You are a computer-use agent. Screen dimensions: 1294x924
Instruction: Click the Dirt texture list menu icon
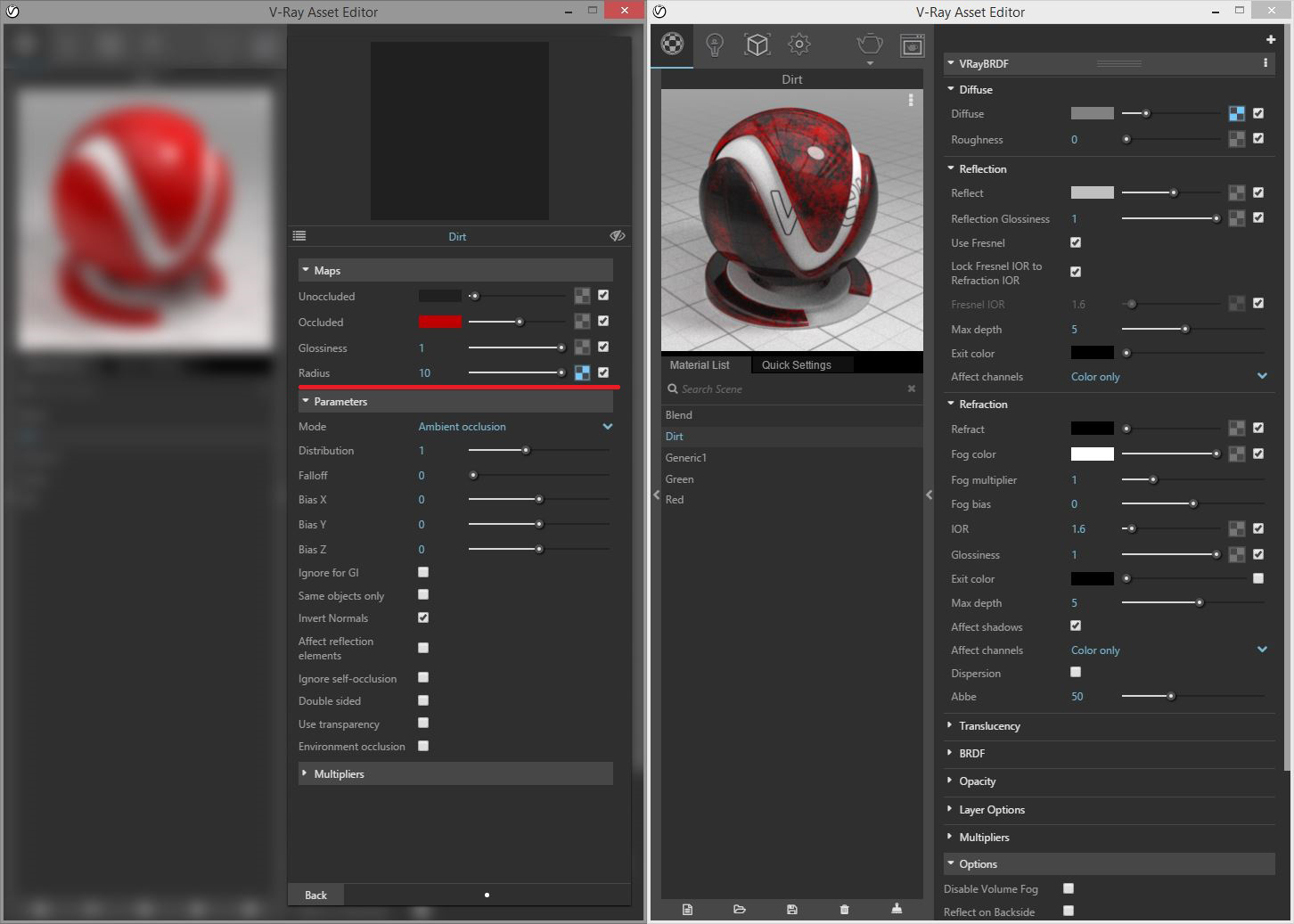click(x=299, y=236)
